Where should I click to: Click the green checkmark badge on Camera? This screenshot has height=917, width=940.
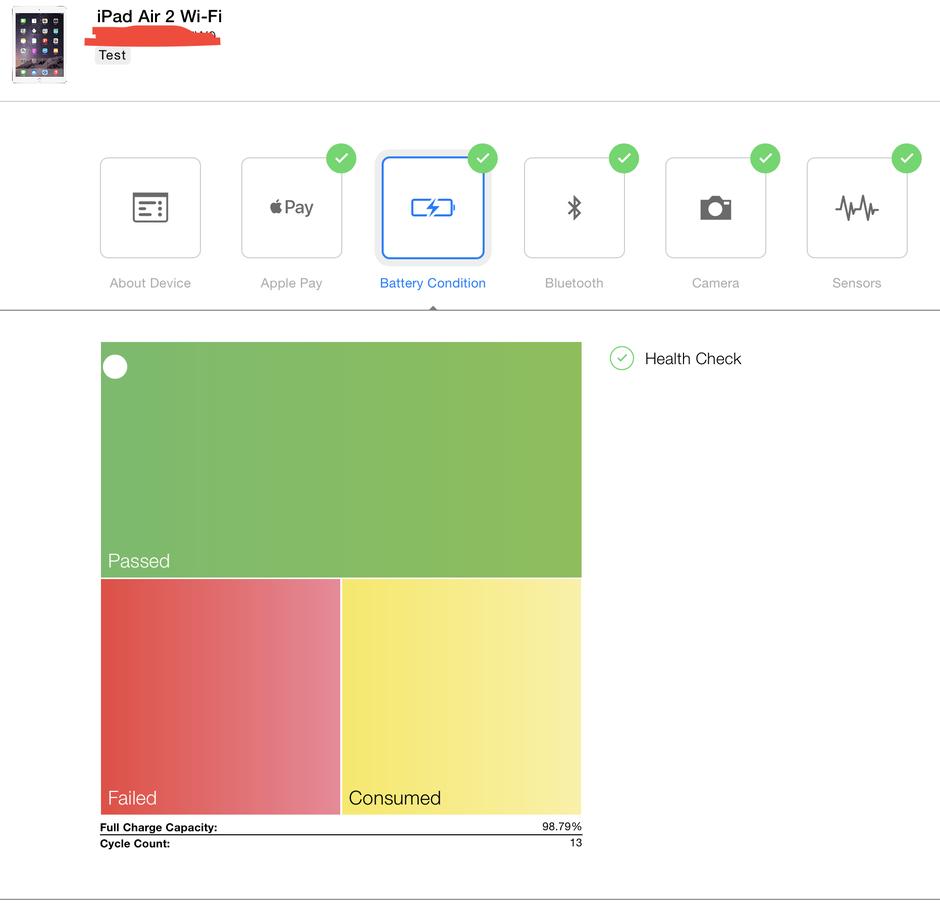point(766,158)
